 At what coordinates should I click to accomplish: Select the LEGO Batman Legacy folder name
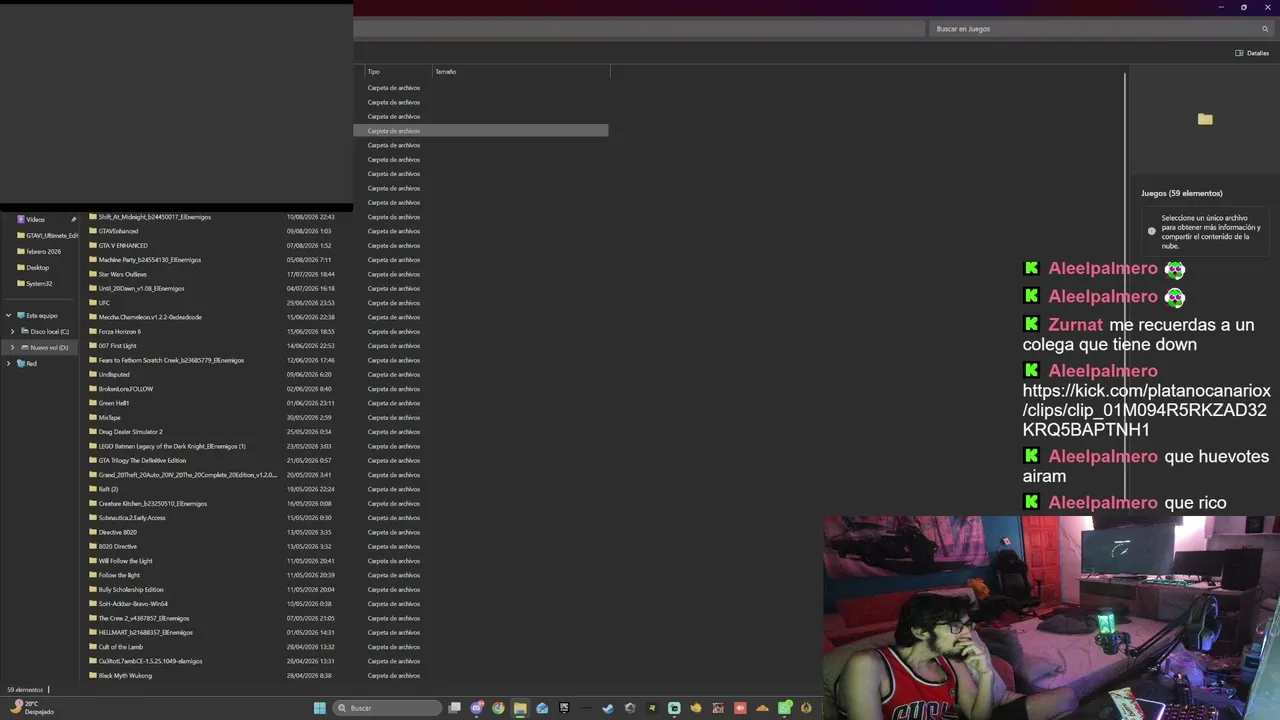click(172, 446)
